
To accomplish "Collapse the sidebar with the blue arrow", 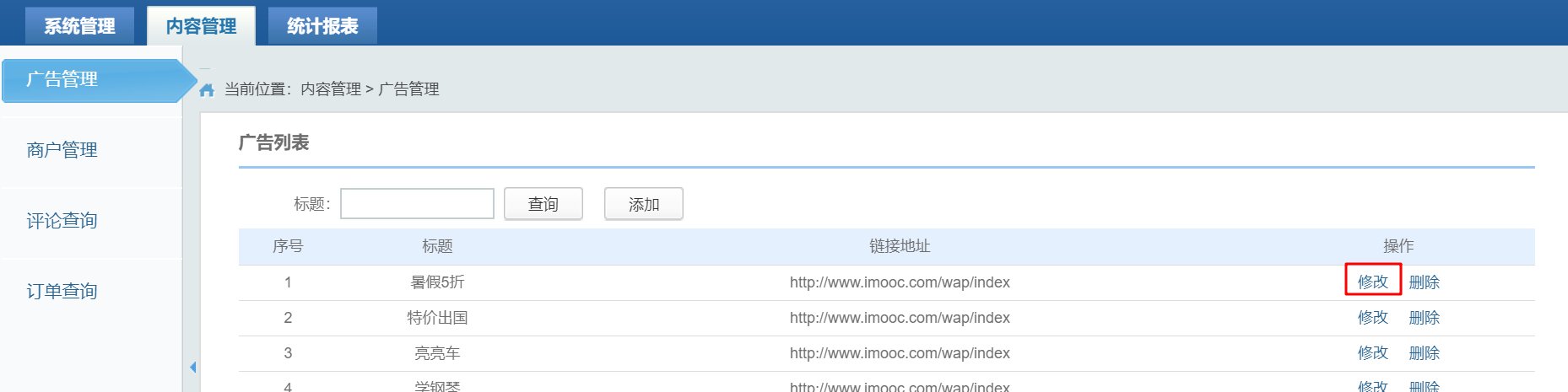I will point(193,367).
